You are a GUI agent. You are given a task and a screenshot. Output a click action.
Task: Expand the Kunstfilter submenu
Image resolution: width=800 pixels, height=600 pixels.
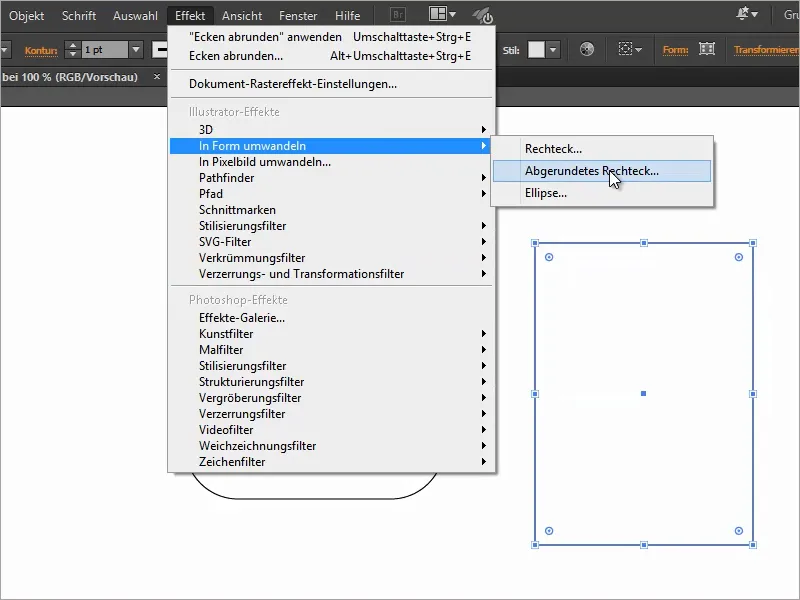click(331, 334)
